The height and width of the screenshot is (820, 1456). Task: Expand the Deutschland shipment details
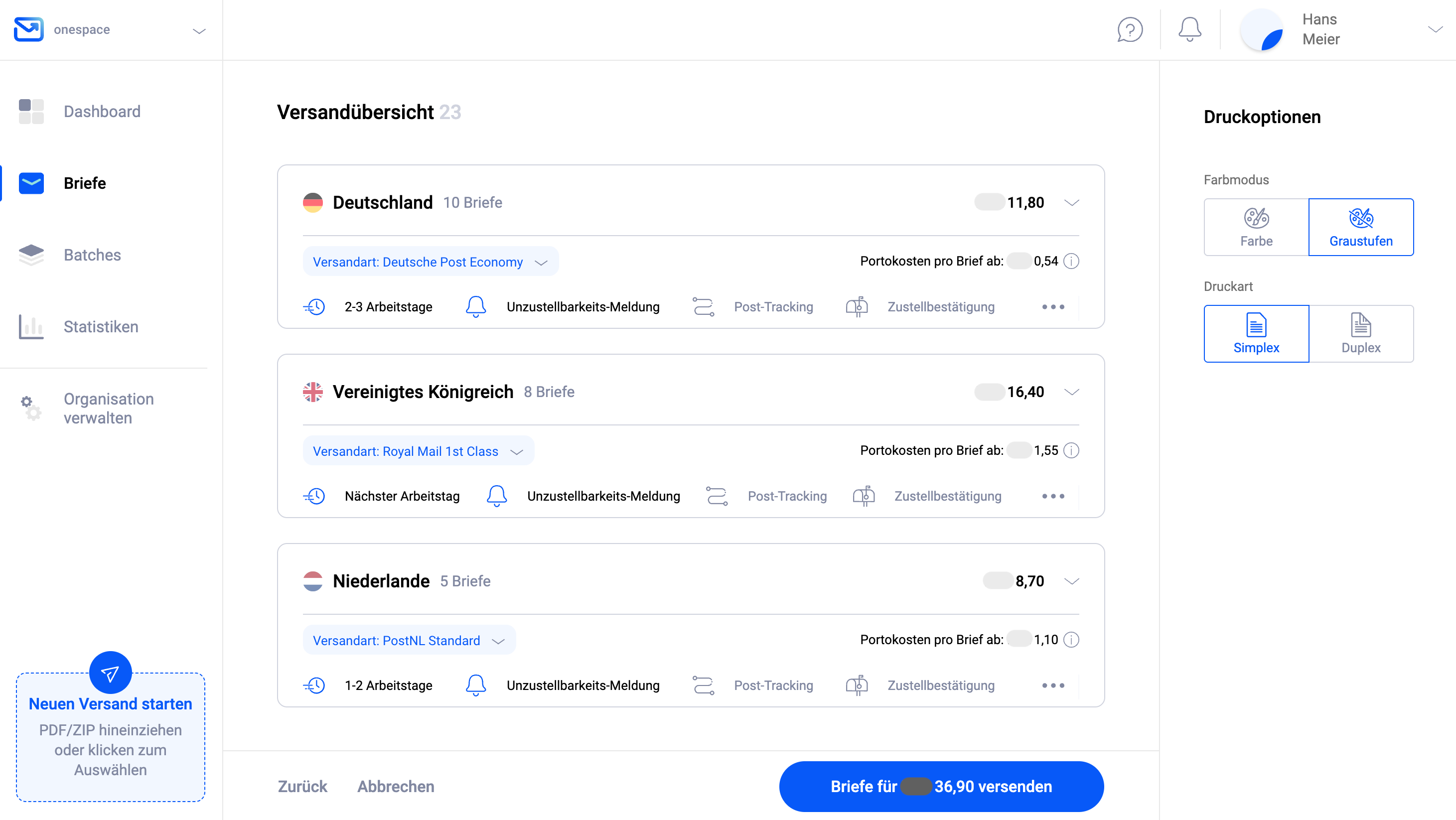[x=1072, y=202]
